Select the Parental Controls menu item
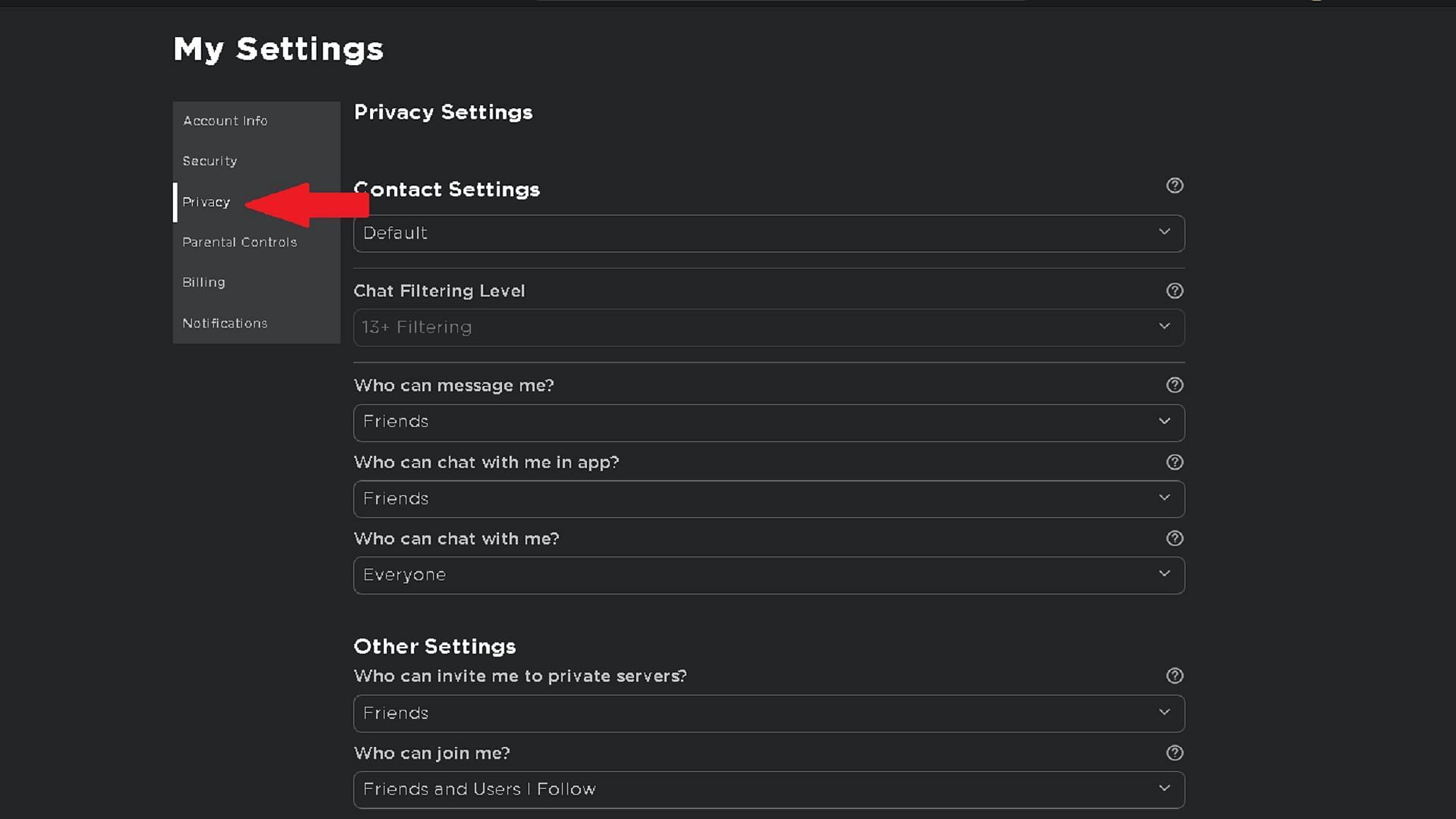Viewport: 1456px width, 819px height. coord(240,241)
